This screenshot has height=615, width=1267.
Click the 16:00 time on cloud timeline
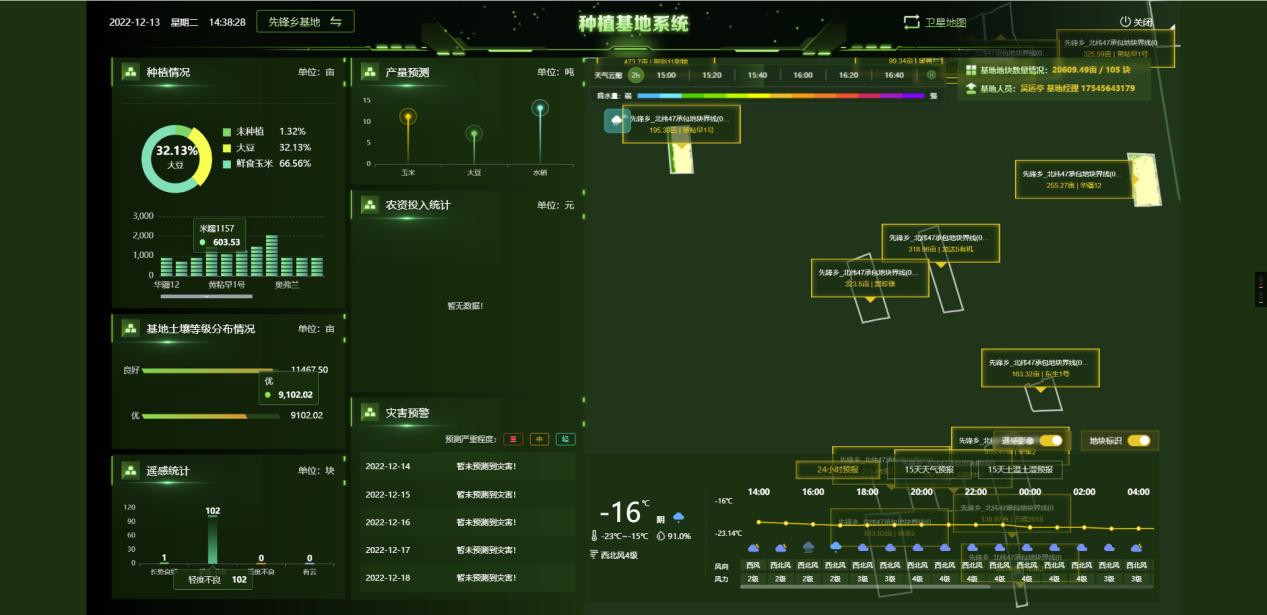[803, 75]
